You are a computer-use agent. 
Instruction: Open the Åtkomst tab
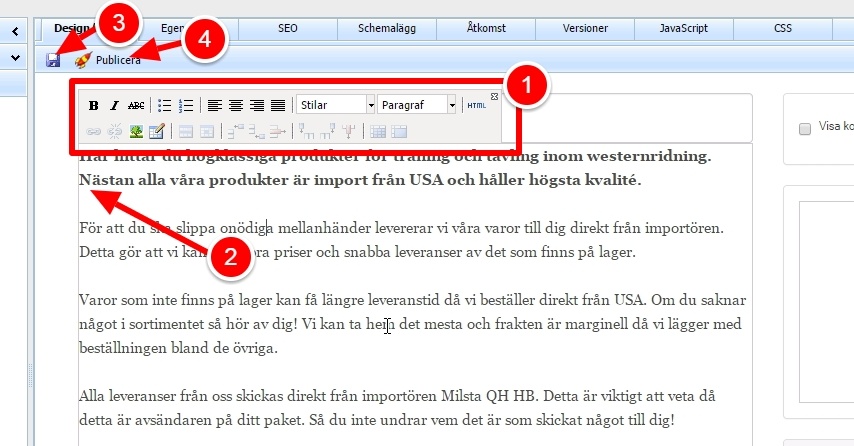point(486,28)
